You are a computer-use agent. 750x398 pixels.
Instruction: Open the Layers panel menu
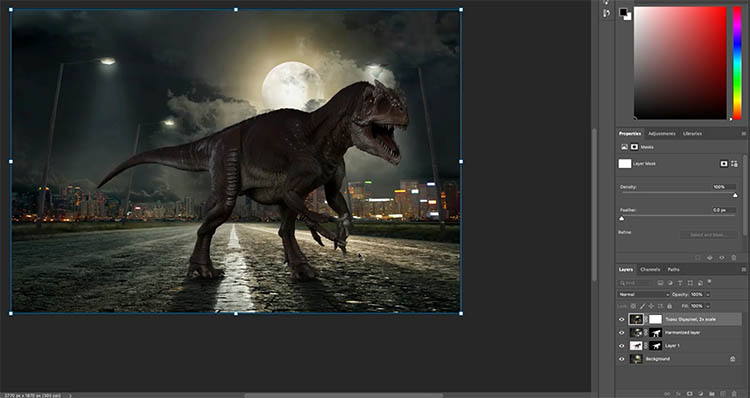(743, 269)
